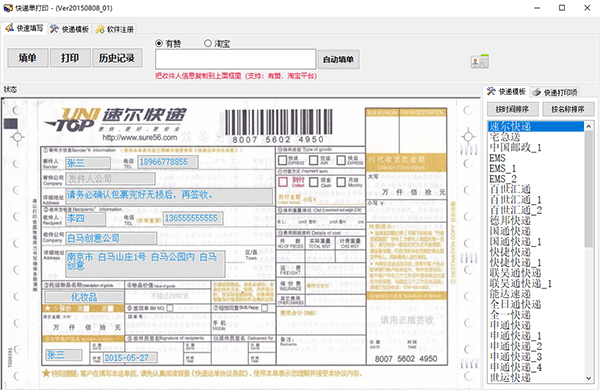
Task: Click sender phone field 18966778855
Action: (x=168, y=162)
